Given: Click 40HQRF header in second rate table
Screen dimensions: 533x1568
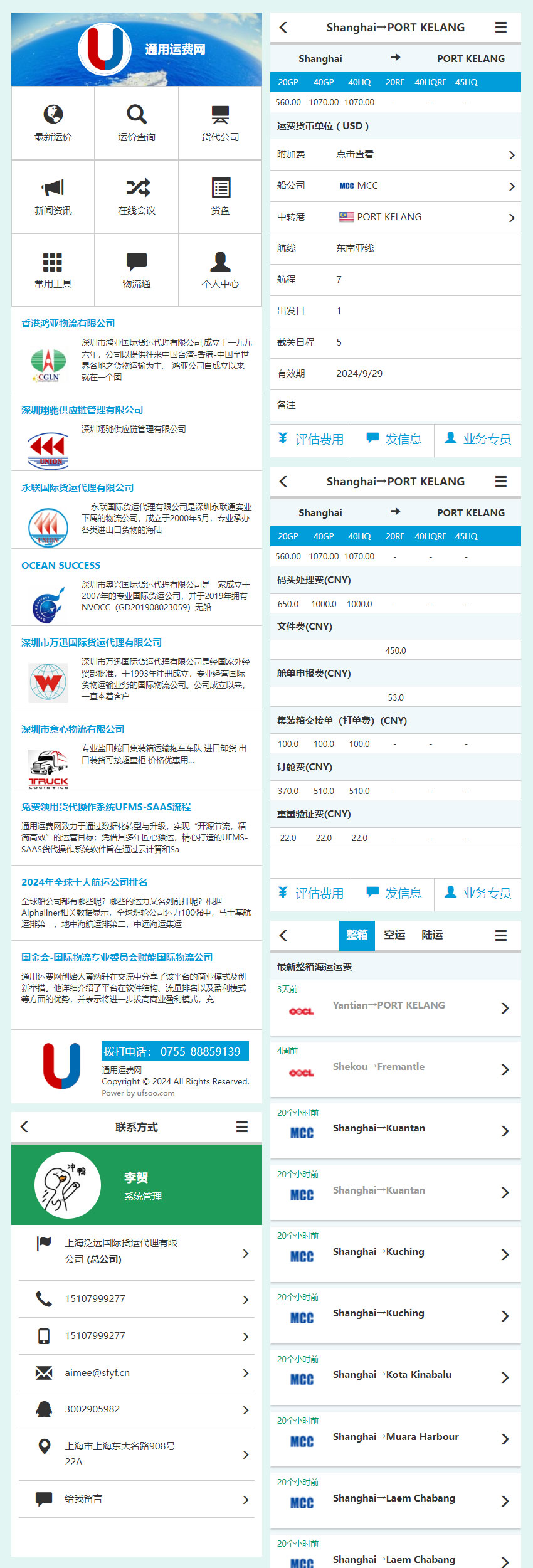Looking at the screenshot, I should 431,536.
